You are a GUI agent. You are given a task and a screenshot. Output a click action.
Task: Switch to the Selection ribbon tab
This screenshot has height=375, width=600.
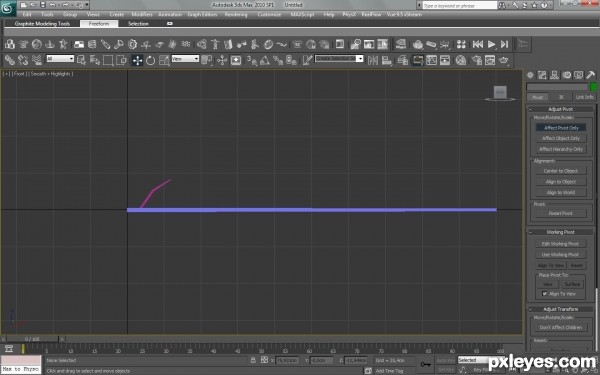pos(138,24)
